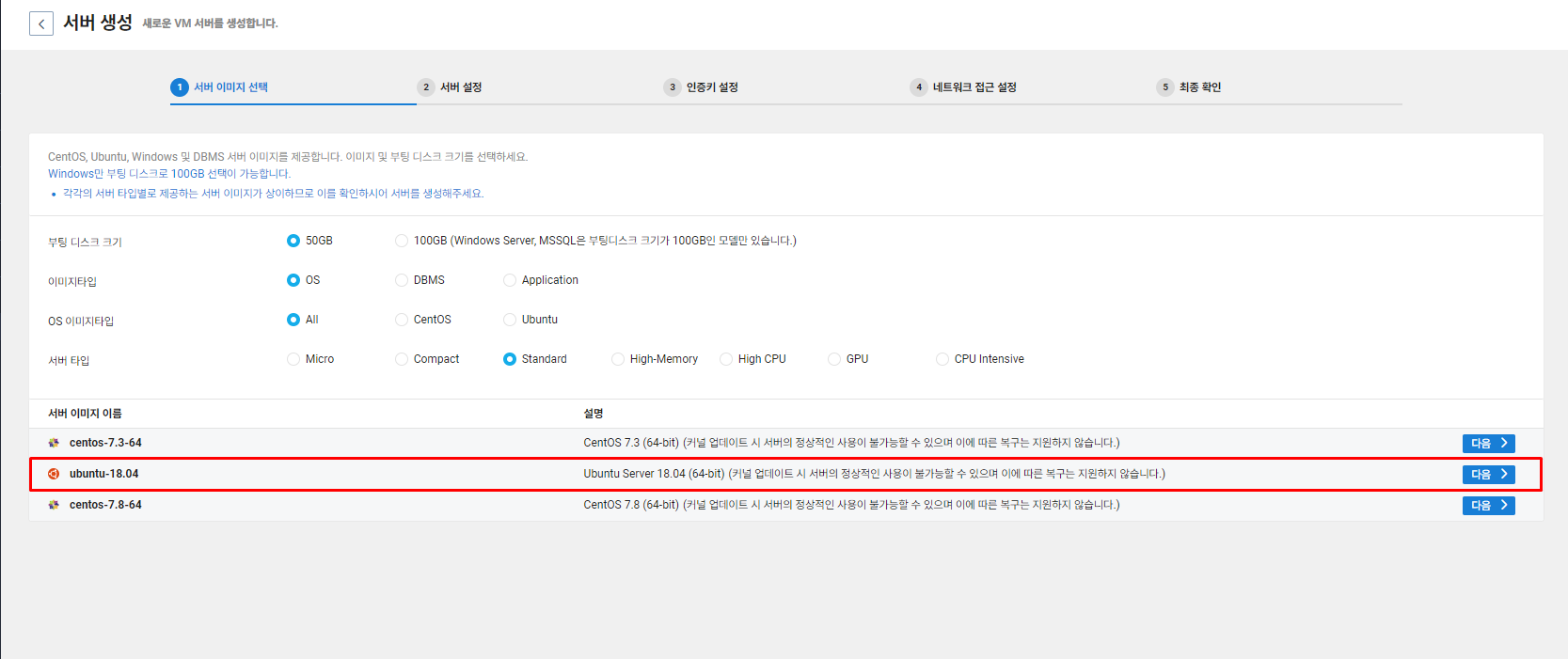Click the CentOS 7.3 (64-bit) description text

coord(851,443)
